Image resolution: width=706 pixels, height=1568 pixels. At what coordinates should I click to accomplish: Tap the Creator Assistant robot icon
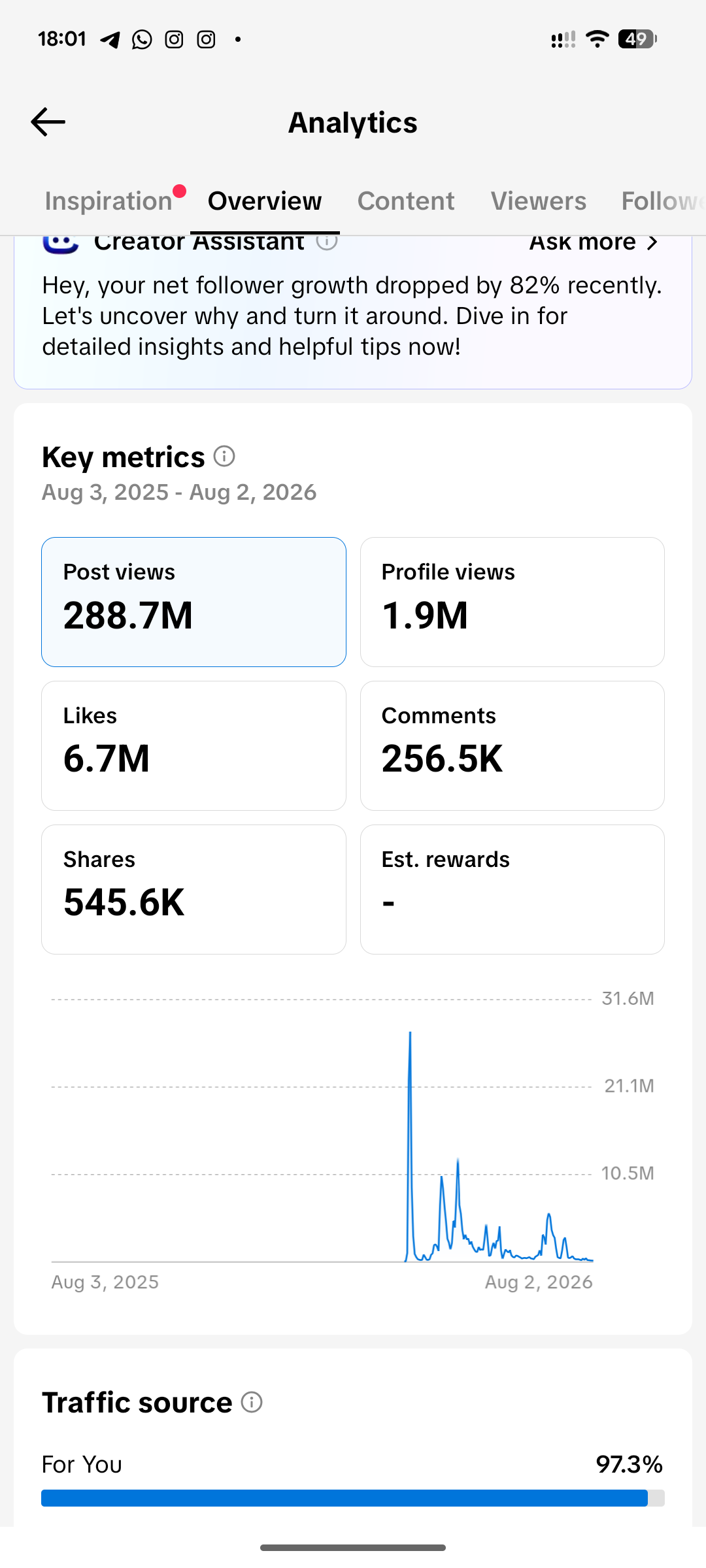pyautogui.click(x=61, y=244)
